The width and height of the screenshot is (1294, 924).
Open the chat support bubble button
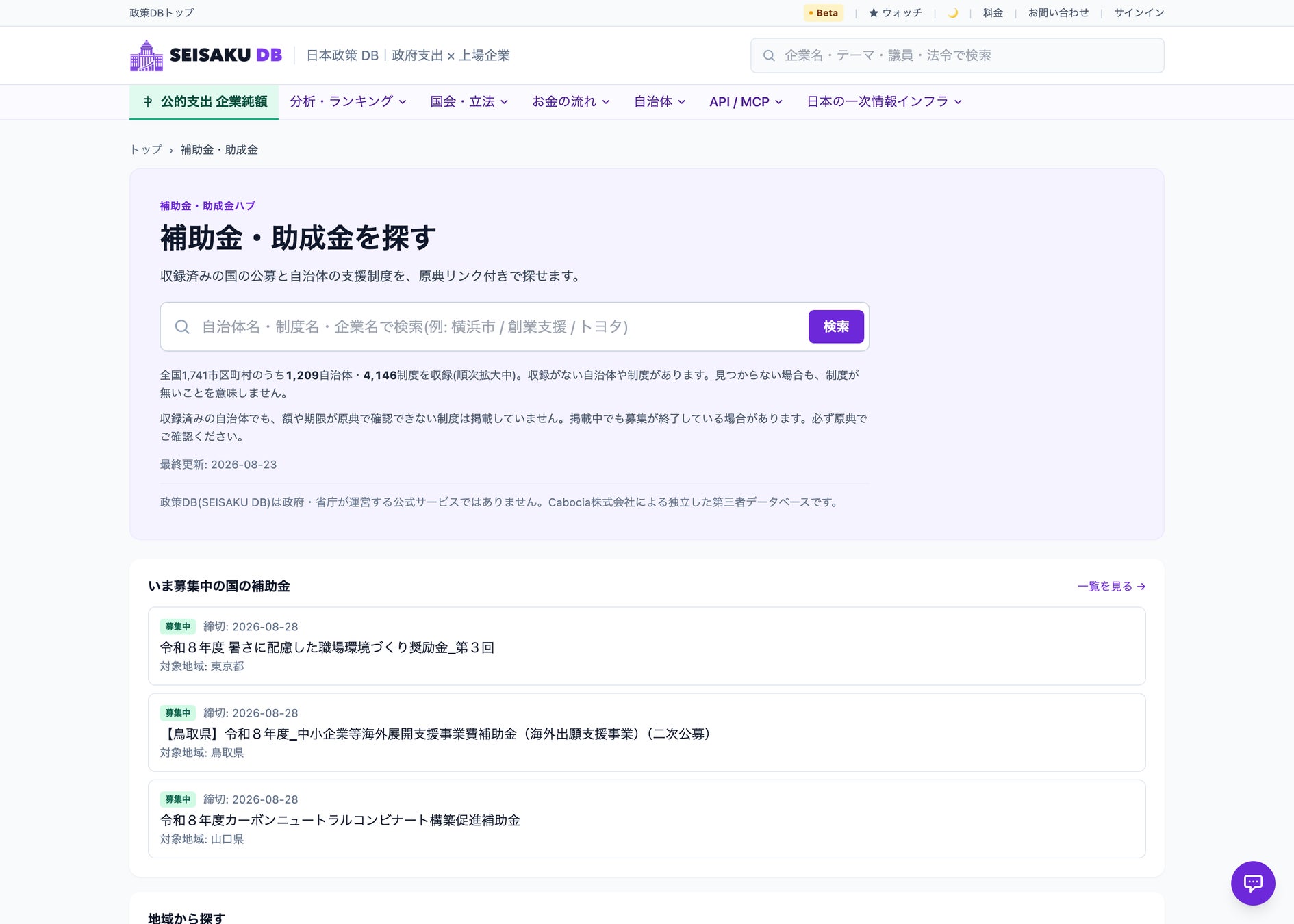click(x=1253, y=883)
